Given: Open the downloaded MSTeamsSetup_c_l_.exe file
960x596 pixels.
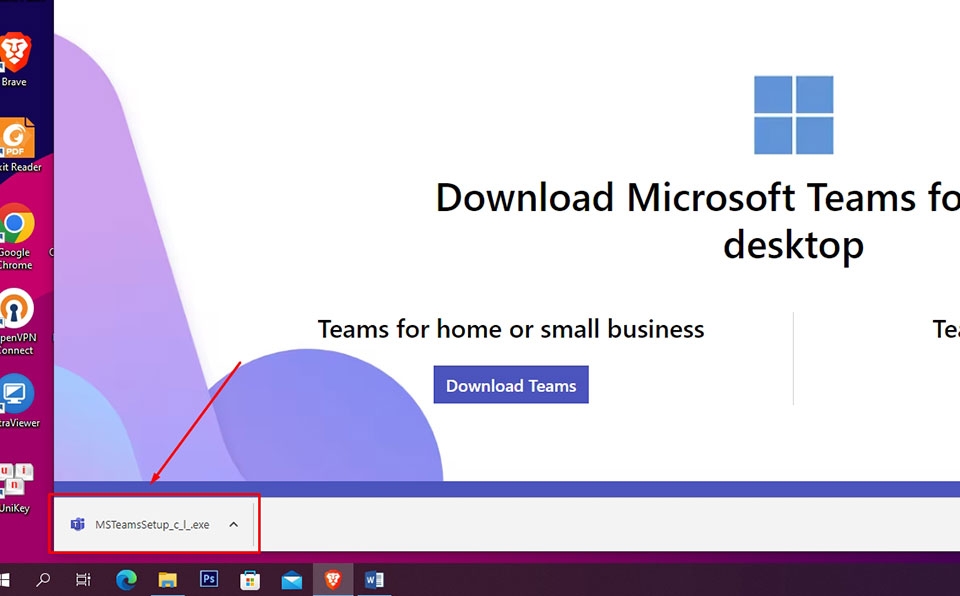Looking at the screenshot, I should point(152,524).
